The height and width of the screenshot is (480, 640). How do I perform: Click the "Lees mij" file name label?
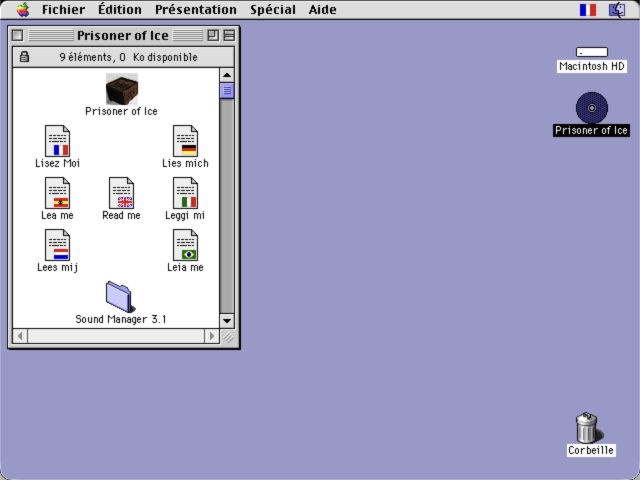58,267
